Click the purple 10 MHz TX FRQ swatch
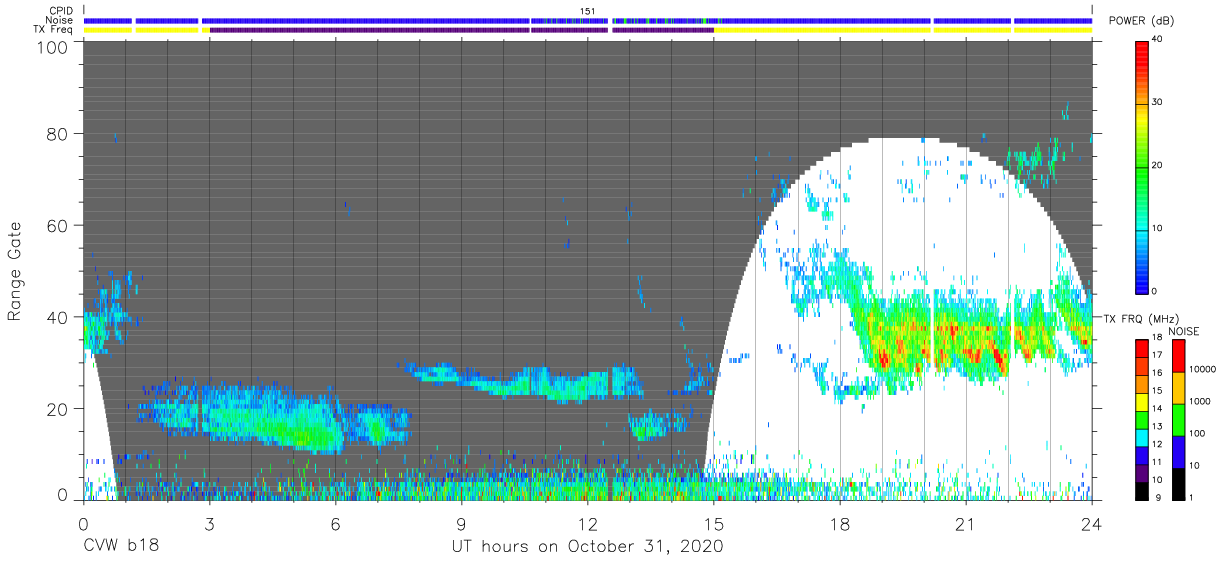 click(1142, 475)
